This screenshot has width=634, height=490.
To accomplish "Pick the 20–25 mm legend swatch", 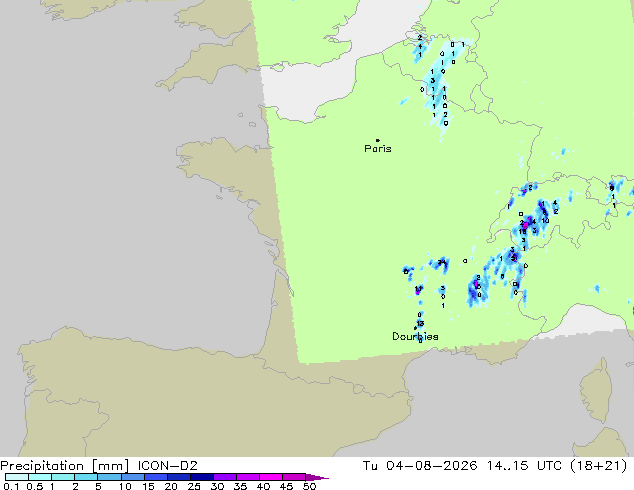I will [x=178, y=477].
